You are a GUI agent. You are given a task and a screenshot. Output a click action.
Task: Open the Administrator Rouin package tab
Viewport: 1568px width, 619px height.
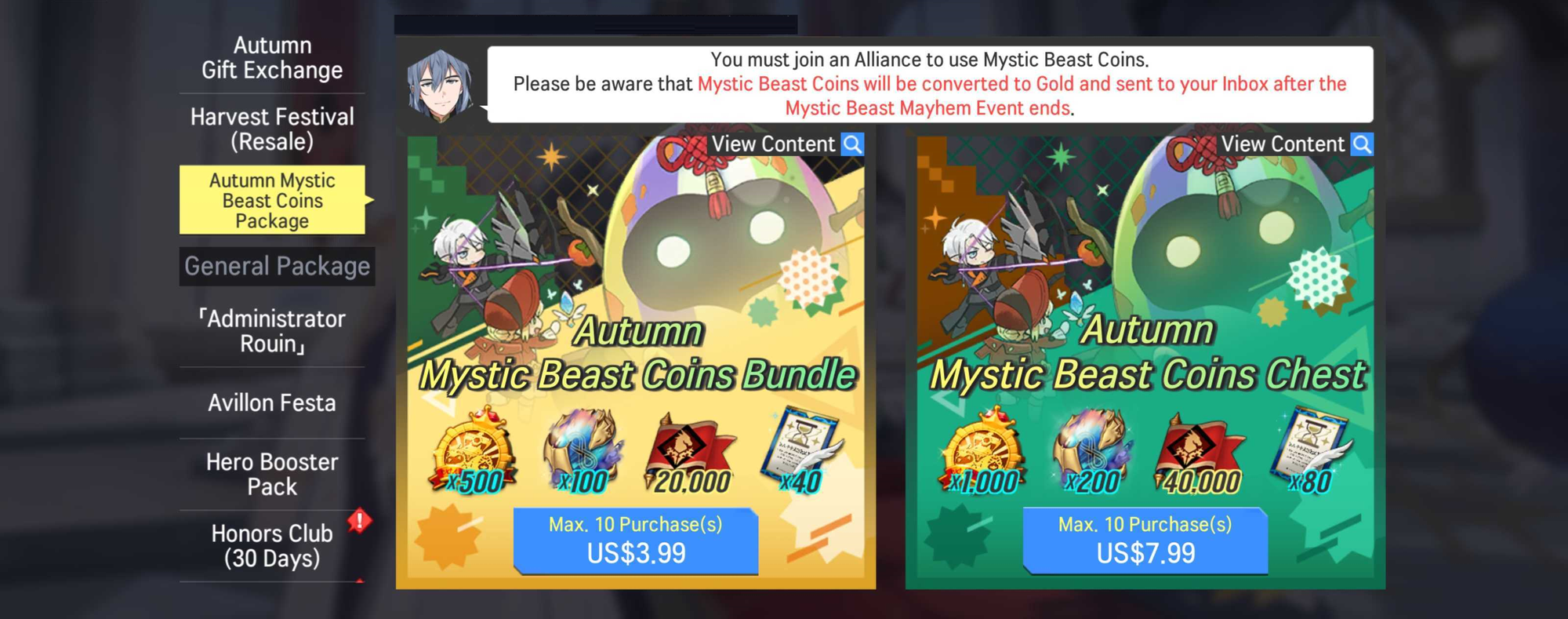coord(272,331)
